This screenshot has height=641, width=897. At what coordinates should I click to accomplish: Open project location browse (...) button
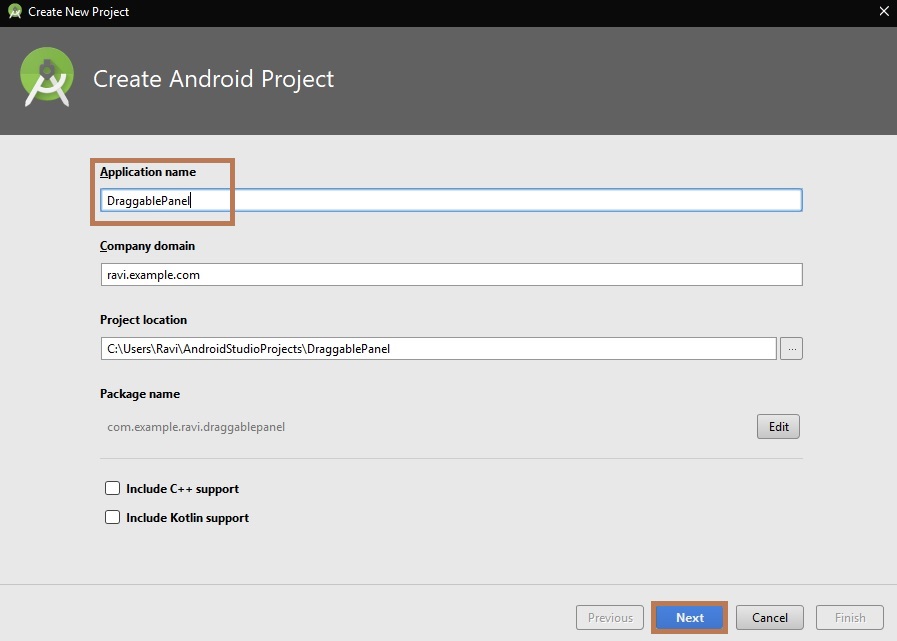(792, 349)
